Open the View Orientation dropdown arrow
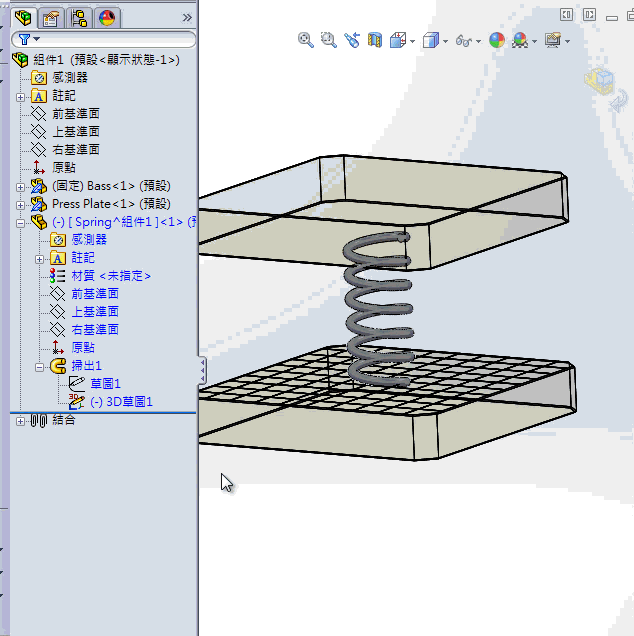Image resolution: width=634 pixels, height=636 pixels. point(413,41)
